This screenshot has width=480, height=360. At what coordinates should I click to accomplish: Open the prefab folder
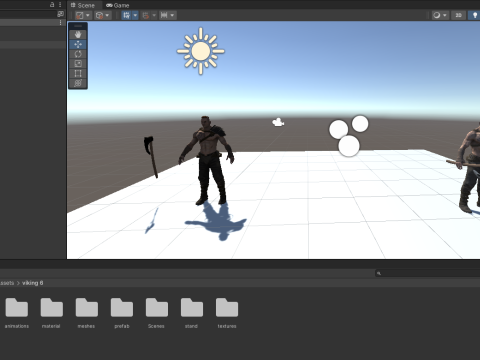(x=122, y=313)
